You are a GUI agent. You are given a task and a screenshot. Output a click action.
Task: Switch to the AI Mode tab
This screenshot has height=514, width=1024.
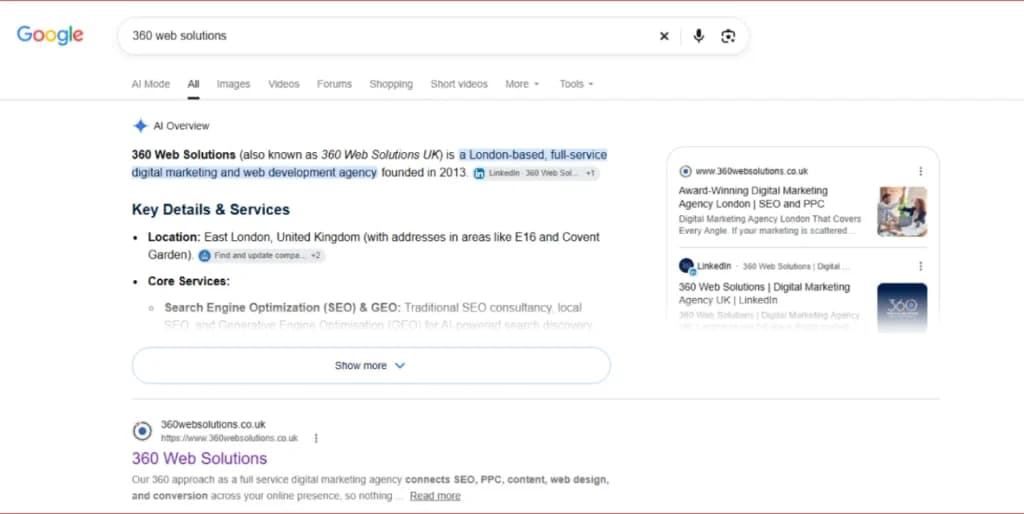click(151, 84)
